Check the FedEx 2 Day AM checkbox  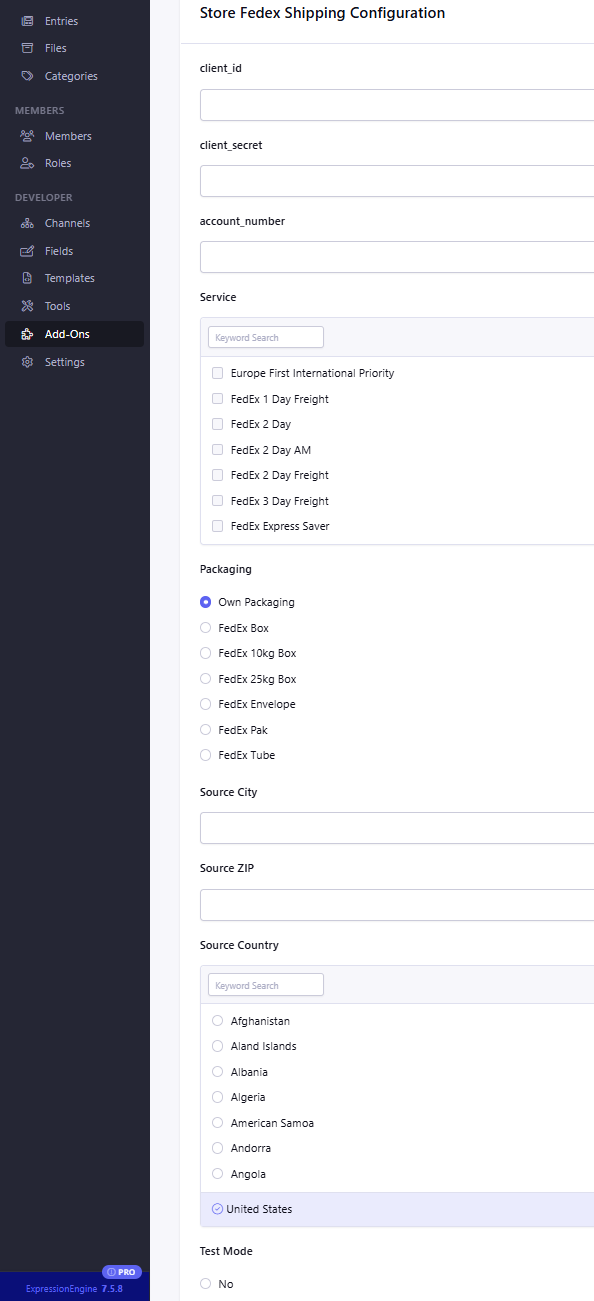(217, 450)
